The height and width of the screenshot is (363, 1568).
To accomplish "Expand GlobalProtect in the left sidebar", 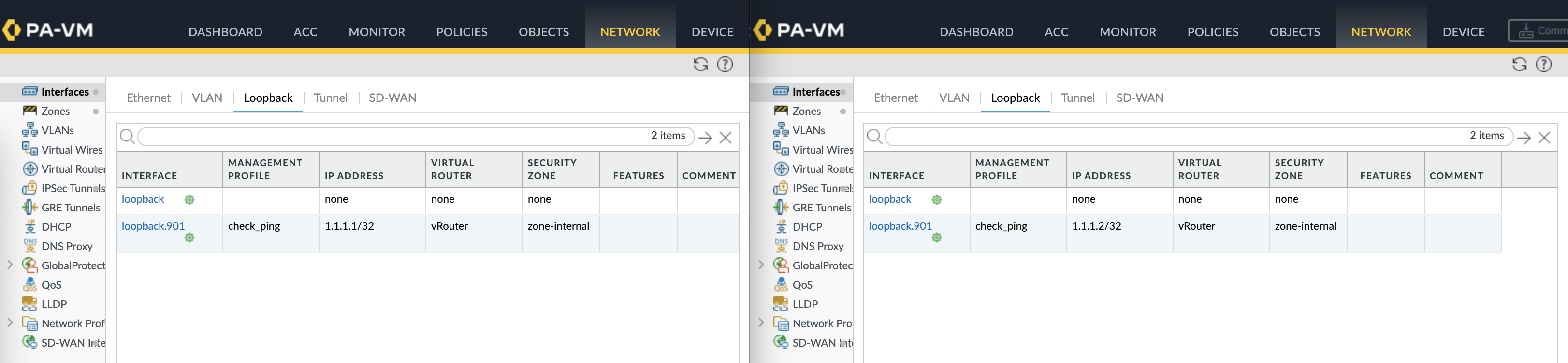I will pos(10,265).
